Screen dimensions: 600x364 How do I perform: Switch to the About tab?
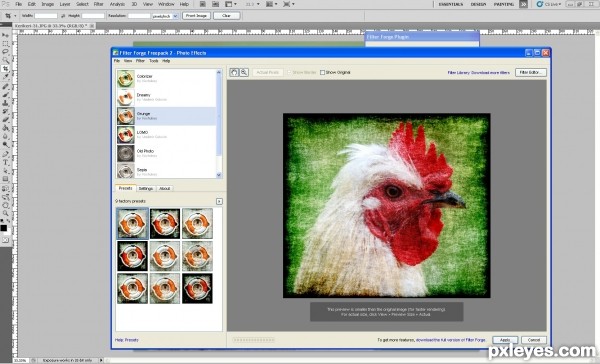[165, 188]
